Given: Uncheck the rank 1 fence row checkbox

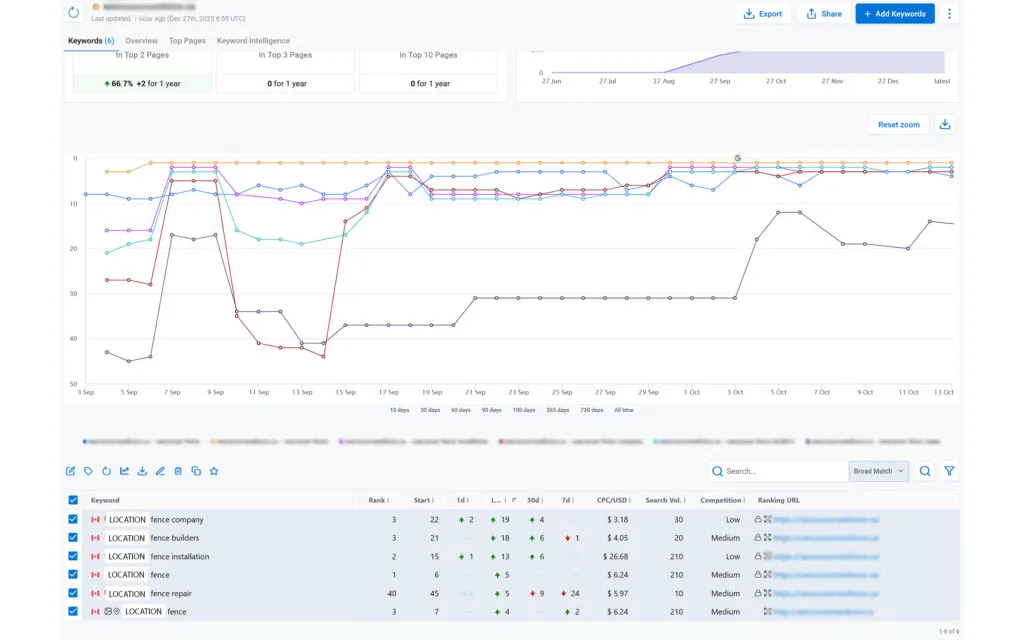Looking at the screenshot, I should click(x=73, y=575).
